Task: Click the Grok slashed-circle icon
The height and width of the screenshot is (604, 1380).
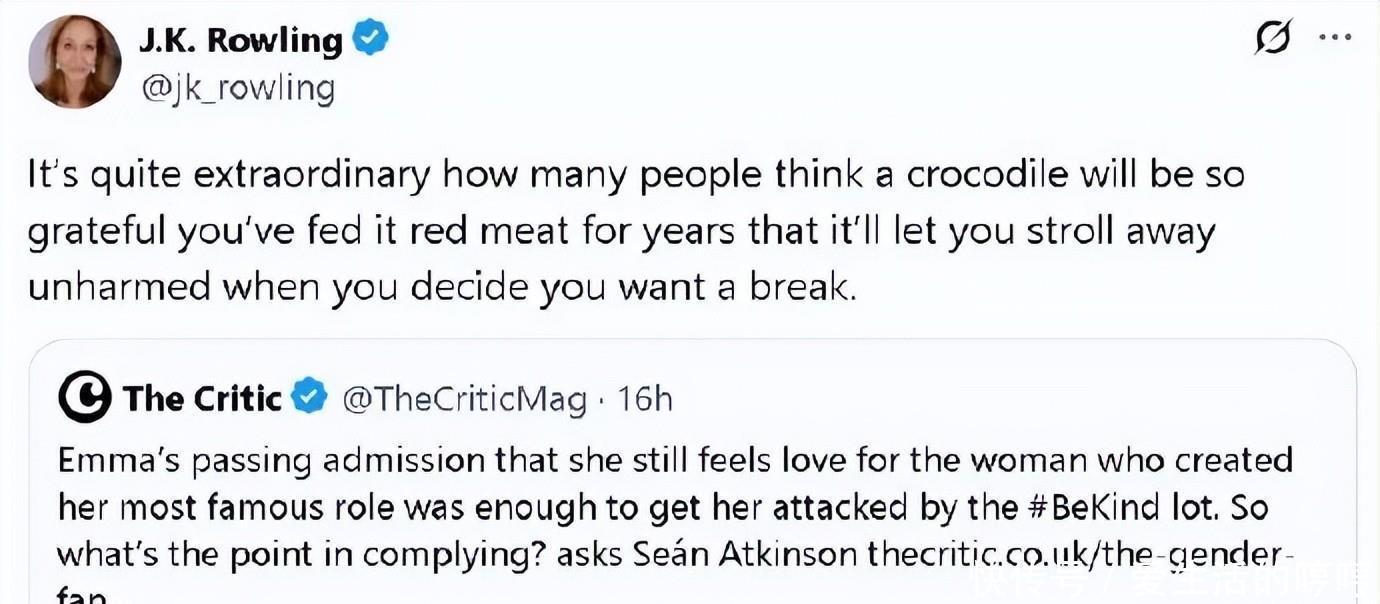Action: (1272, 38)
